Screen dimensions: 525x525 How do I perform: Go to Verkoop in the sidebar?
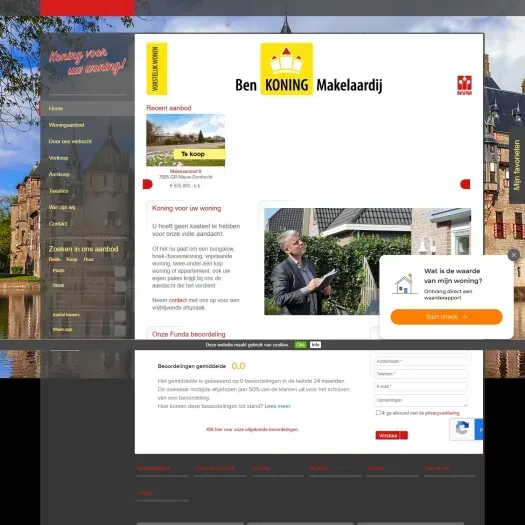point(58,158)
